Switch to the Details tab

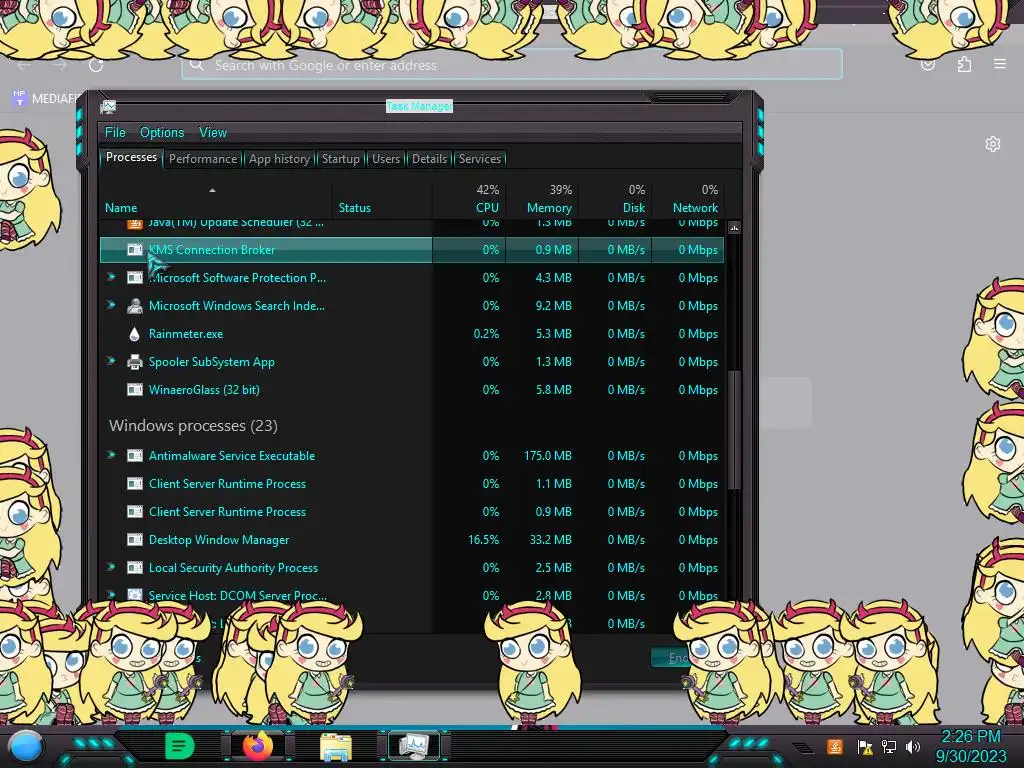pos(430,159)
